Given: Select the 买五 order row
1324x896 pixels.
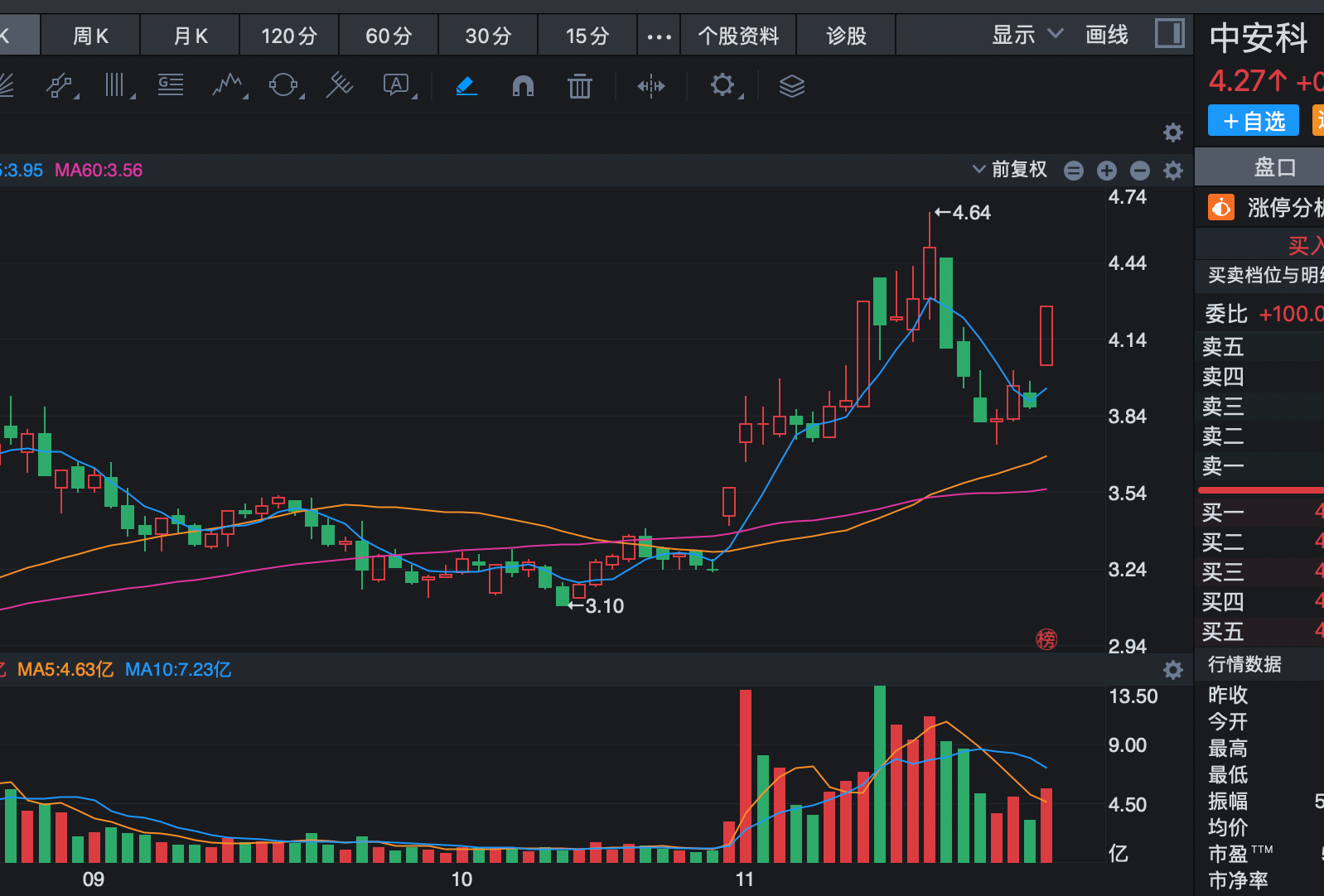Looking at the screenshot, I should [x=1260, y=631].
